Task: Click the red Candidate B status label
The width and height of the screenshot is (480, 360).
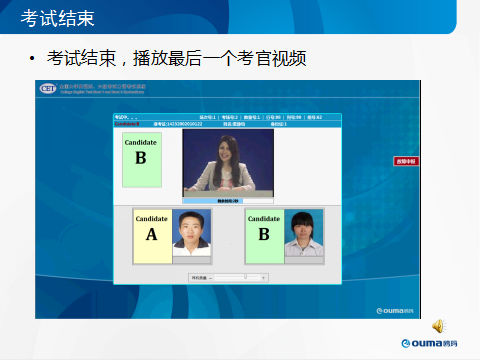Action: (x=127, y=124)
